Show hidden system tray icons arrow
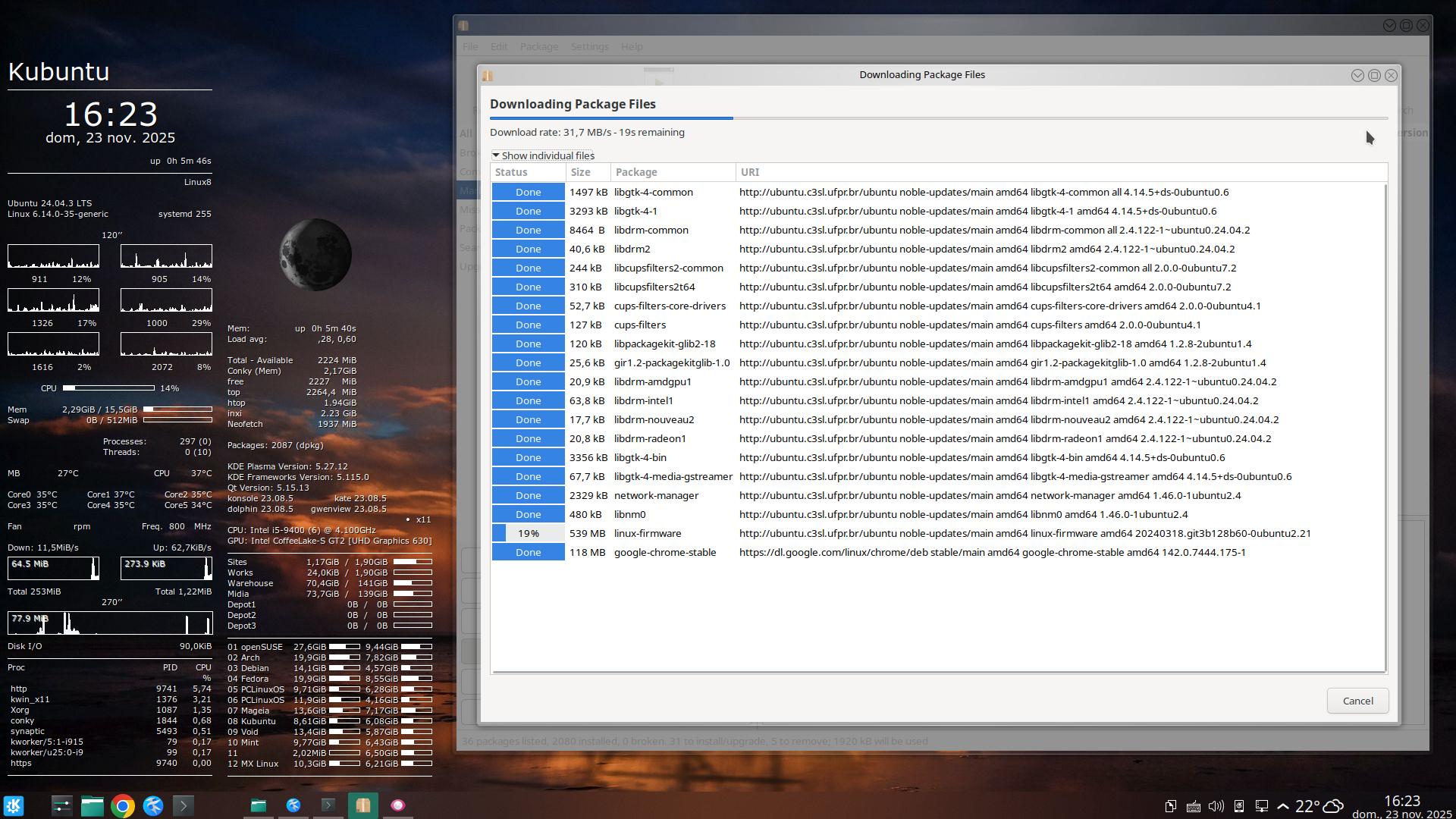The height and width of the screenshot is (819, 1456). 1283,806
